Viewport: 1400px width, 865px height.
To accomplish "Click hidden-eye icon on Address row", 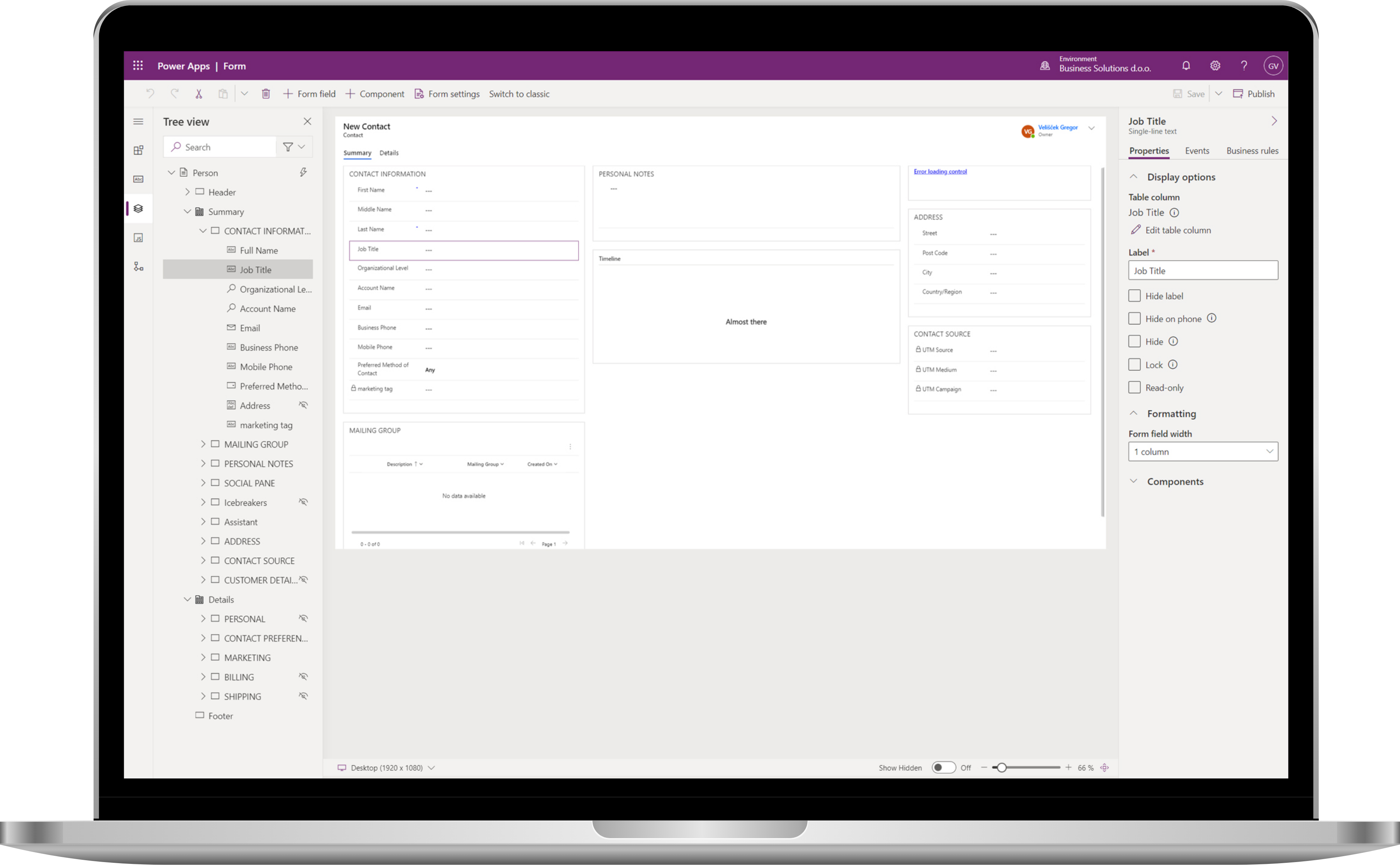I will pos(303,405).
